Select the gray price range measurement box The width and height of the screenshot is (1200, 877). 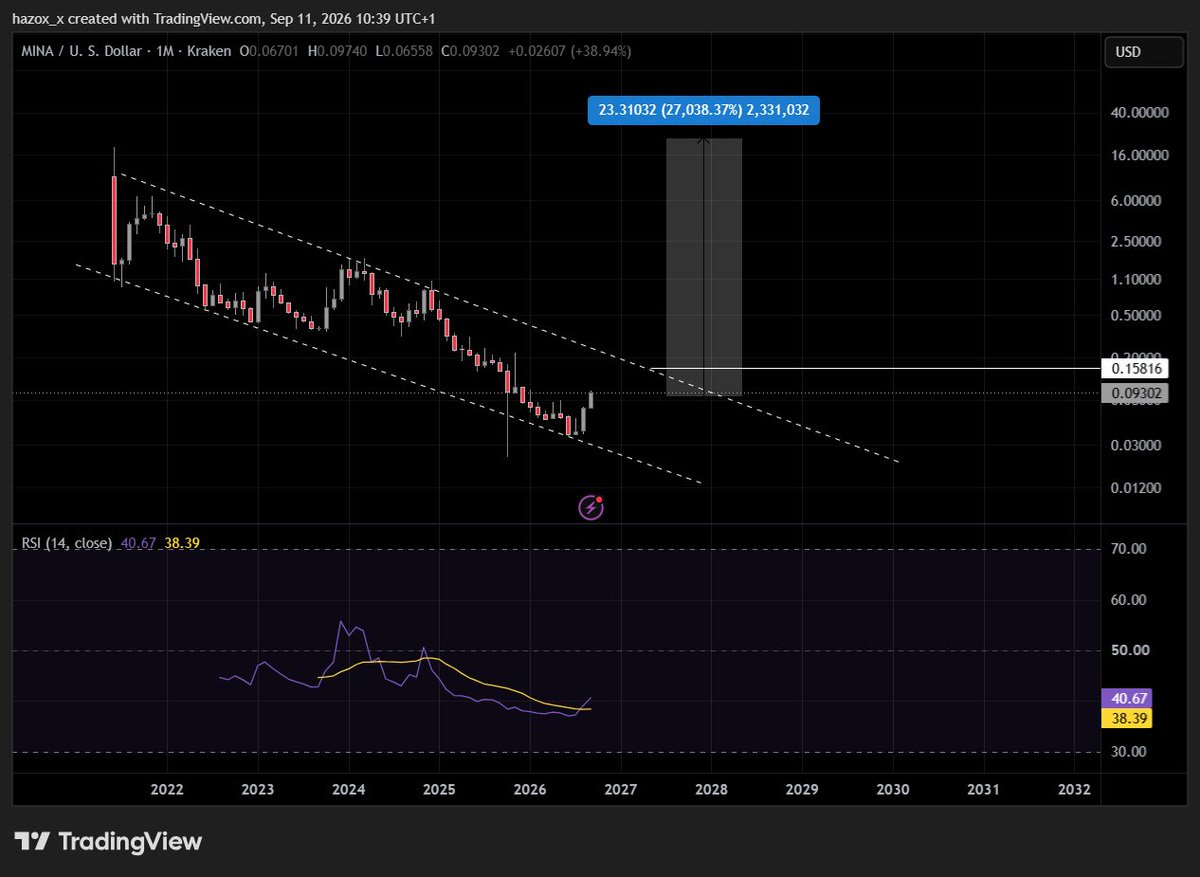click(704, 267)
